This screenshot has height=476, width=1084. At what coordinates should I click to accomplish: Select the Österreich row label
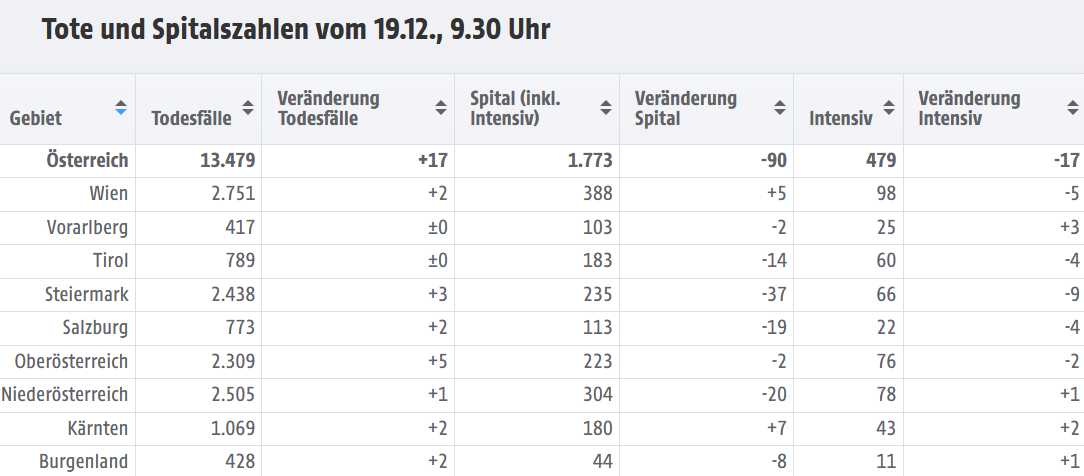coord(87,160)
